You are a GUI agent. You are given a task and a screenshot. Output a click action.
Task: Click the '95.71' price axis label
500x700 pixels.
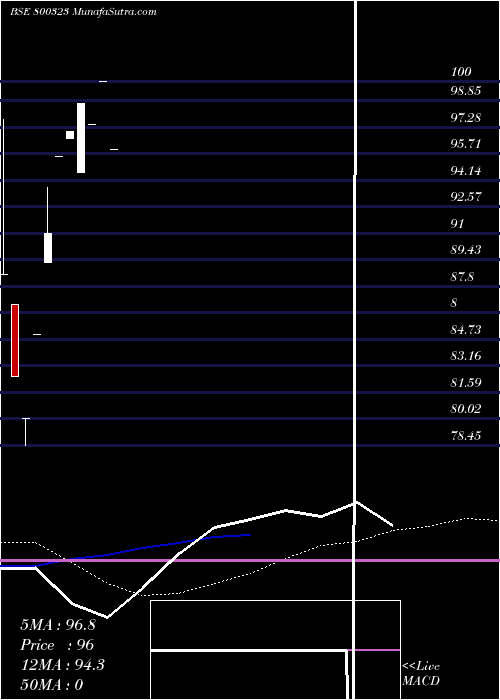coord(466,144)
